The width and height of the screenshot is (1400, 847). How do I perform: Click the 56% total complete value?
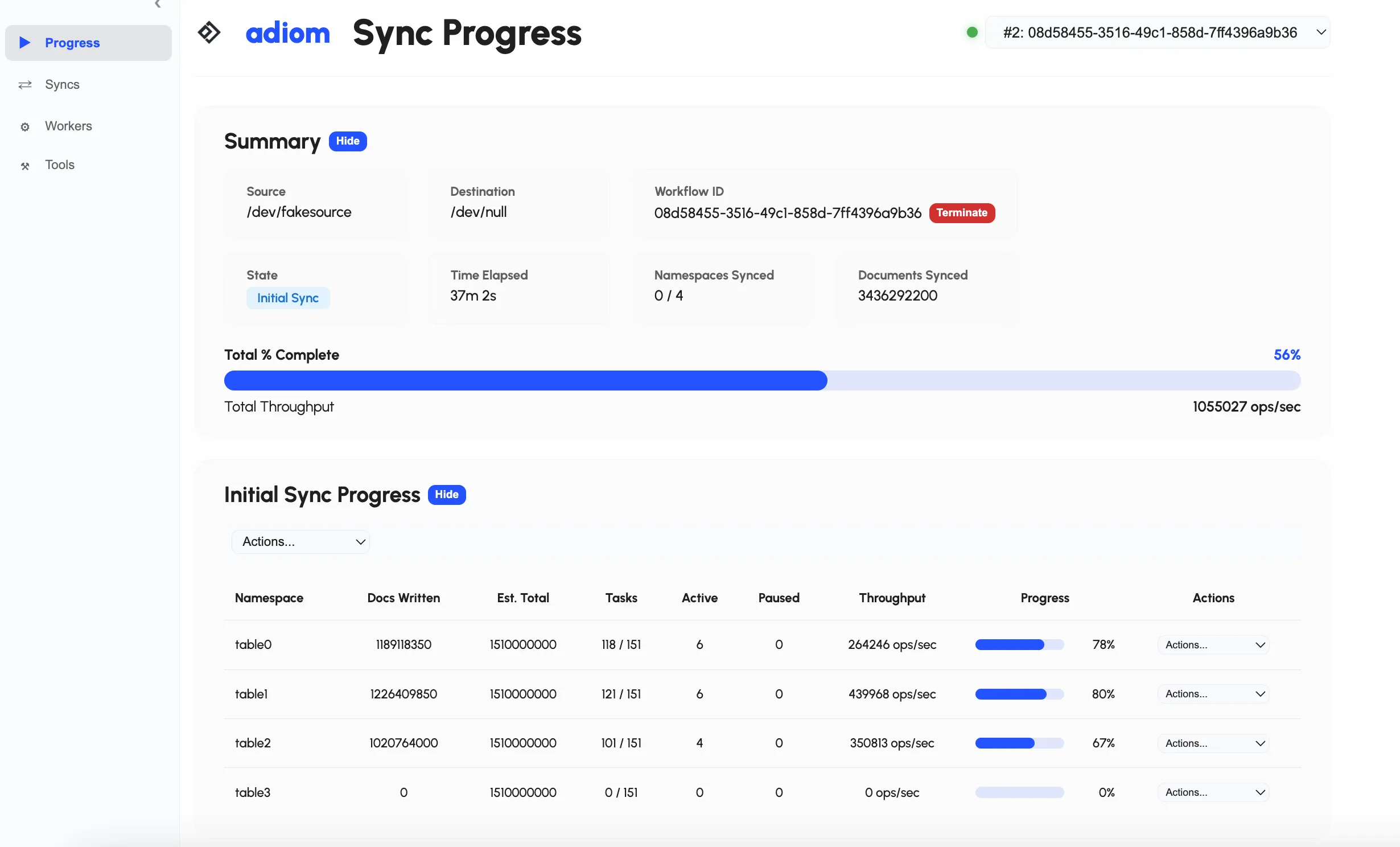tap(1287, 355)
